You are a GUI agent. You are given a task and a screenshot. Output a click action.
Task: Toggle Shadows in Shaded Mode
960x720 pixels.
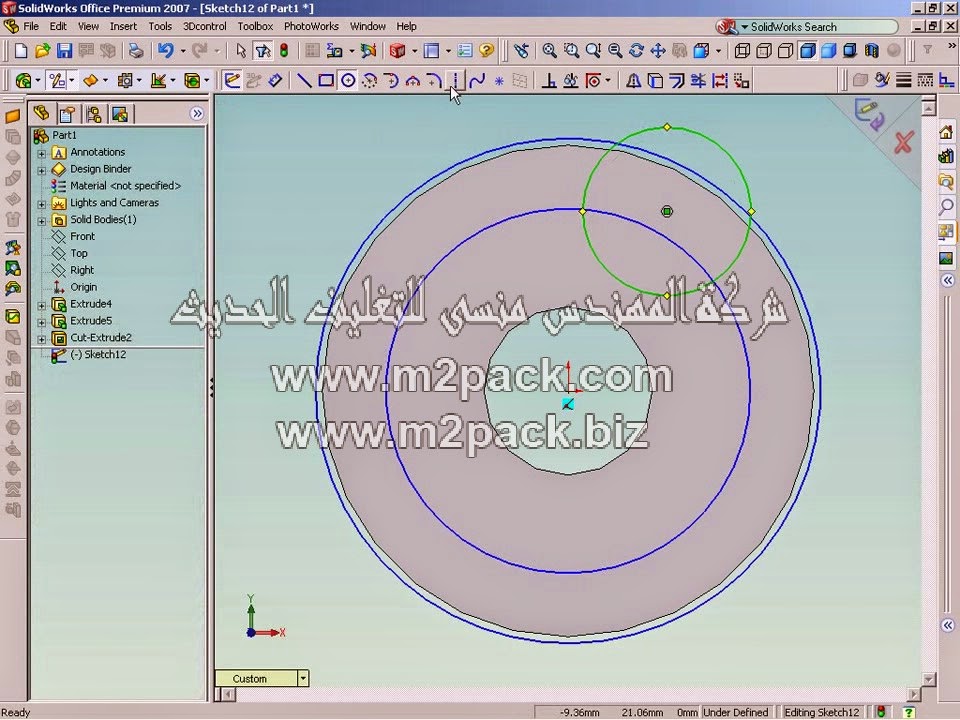click(850, 51)
